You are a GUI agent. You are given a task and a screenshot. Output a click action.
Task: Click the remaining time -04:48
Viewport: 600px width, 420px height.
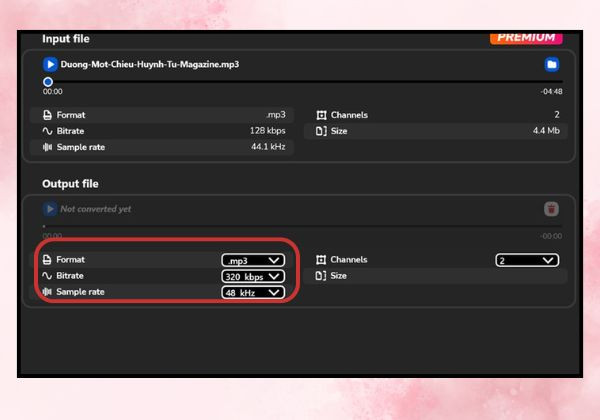click(x=551, y=91)
